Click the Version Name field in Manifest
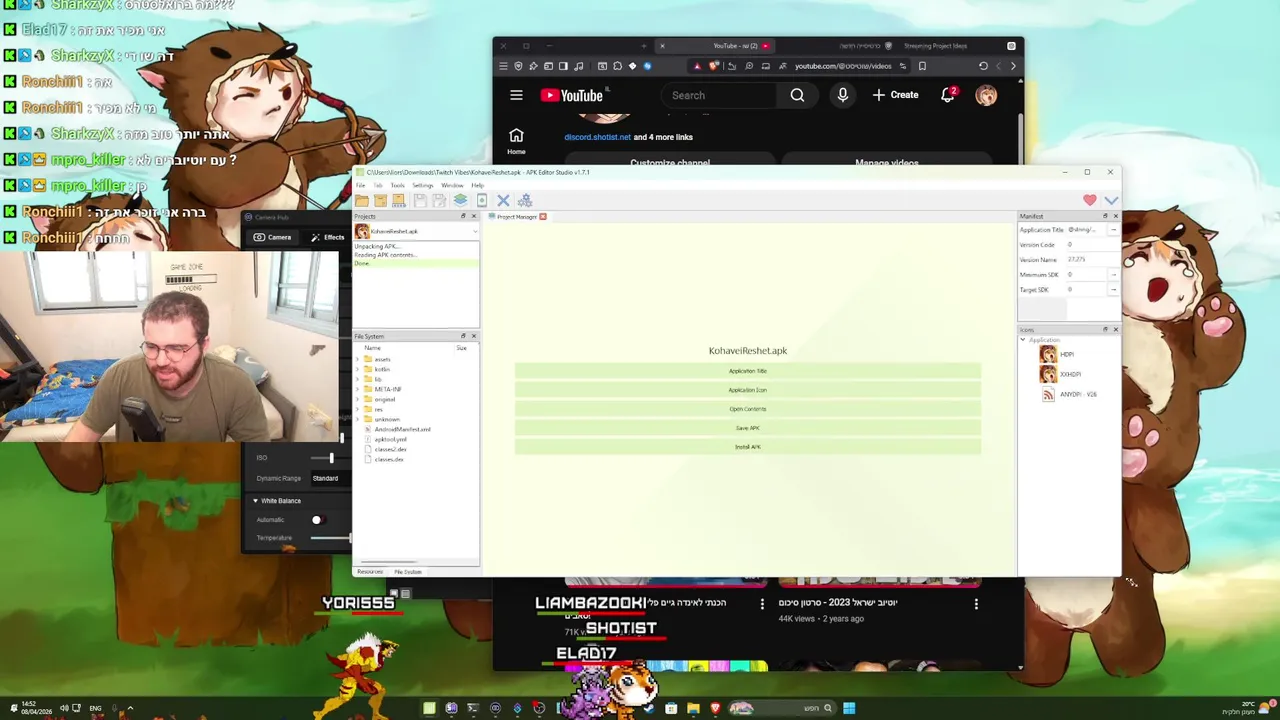This screenshot has width=1280, height=720. click(1093, 259)
